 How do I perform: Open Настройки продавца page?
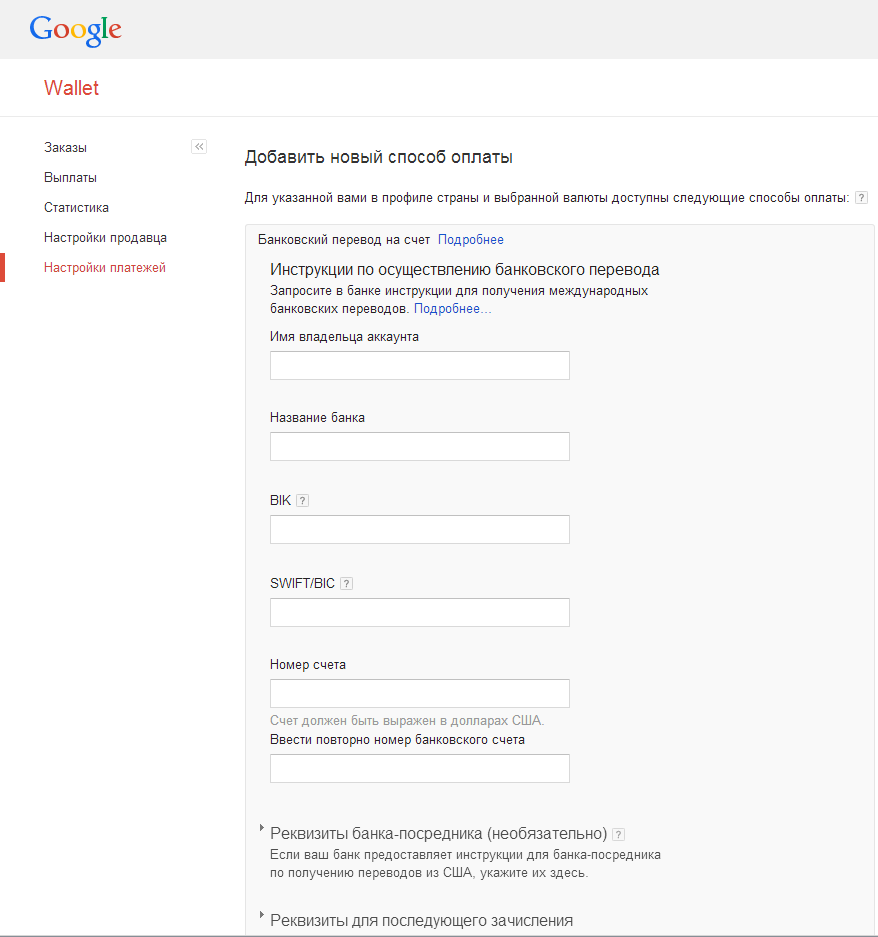105,237
